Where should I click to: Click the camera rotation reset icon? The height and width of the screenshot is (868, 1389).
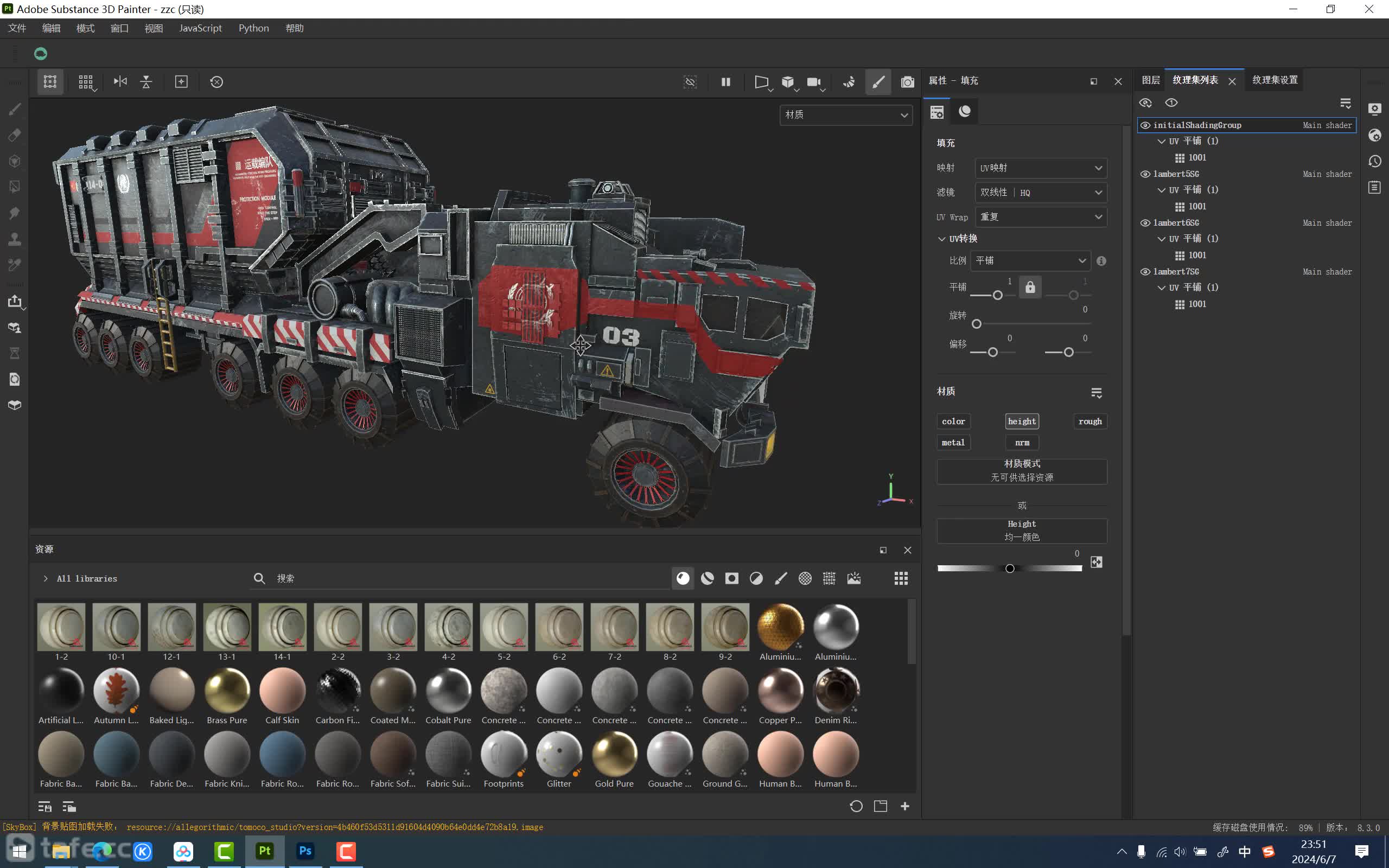[216, 81]
